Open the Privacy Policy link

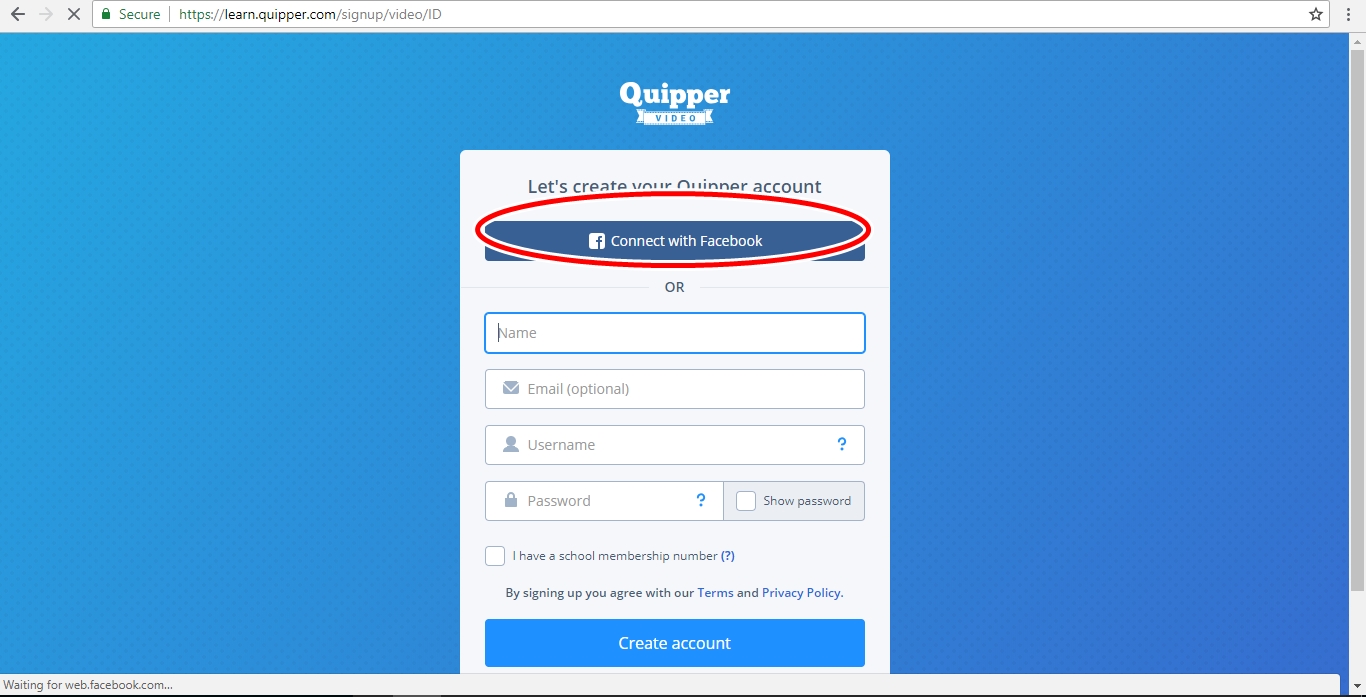[x=802, y=593]
